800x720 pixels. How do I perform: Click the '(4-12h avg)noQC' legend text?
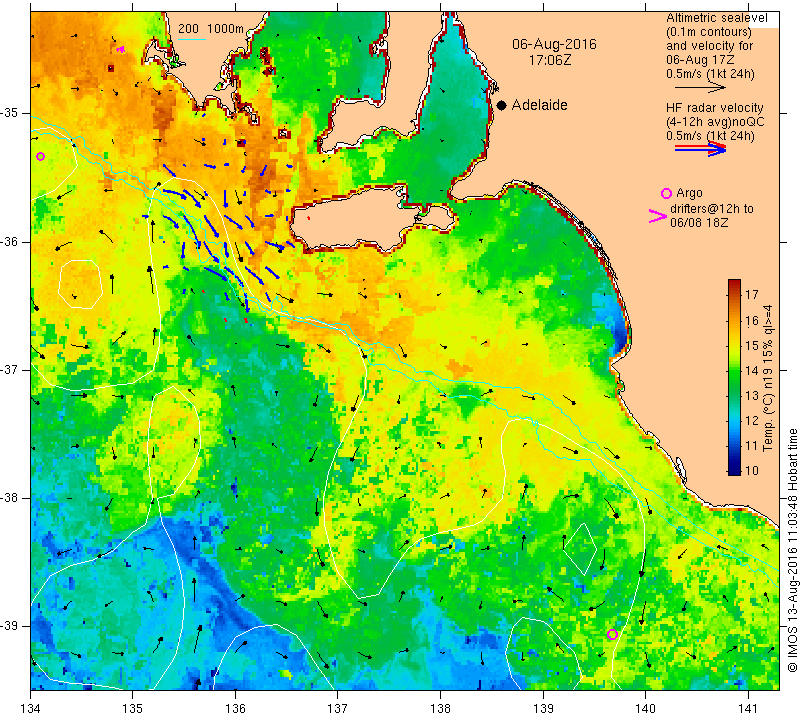pos(715,122)
